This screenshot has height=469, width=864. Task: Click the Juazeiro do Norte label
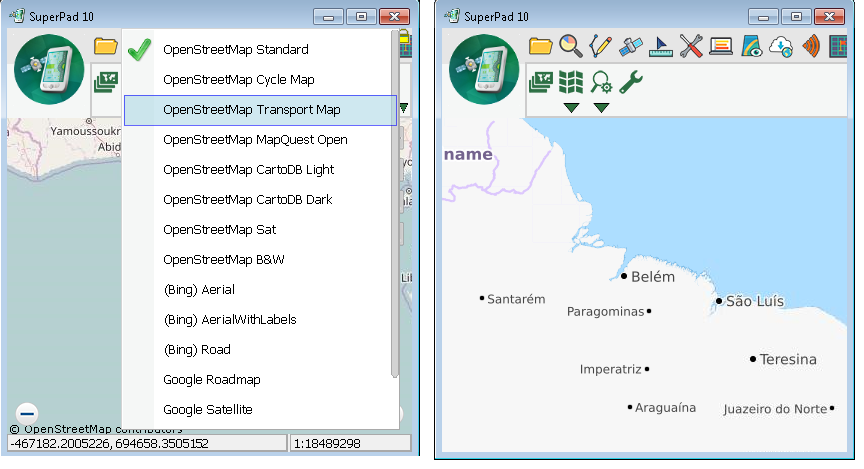[x=775, y=409]
